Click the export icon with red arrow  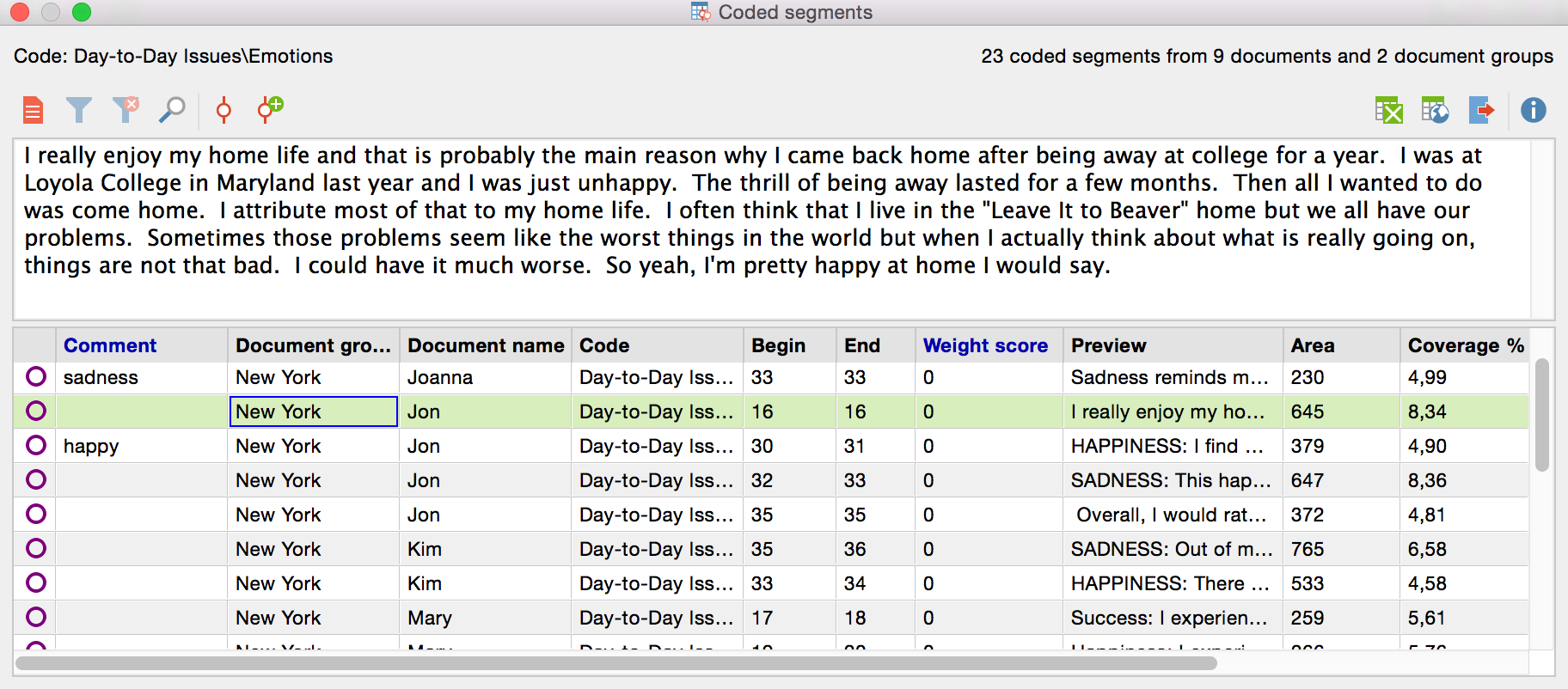coord(1481,110)
